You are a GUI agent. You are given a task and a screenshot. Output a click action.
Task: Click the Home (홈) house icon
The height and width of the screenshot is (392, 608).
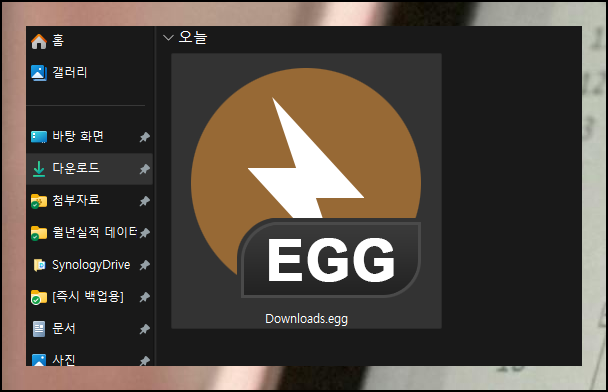pos(39,41)
